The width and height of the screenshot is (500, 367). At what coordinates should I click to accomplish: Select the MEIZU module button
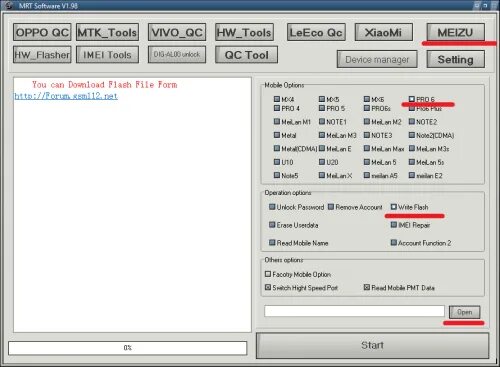pos(455,32)
